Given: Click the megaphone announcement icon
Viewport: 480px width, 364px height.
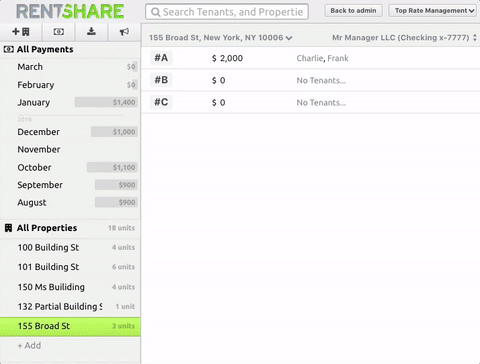Looking at the screenshot, I should (x=124, y=32).
